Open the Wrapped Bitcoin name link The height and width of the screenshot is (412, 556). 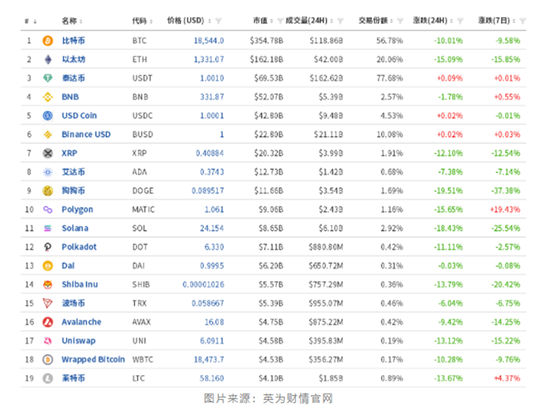pyautogui.click(x=93, y=360)
